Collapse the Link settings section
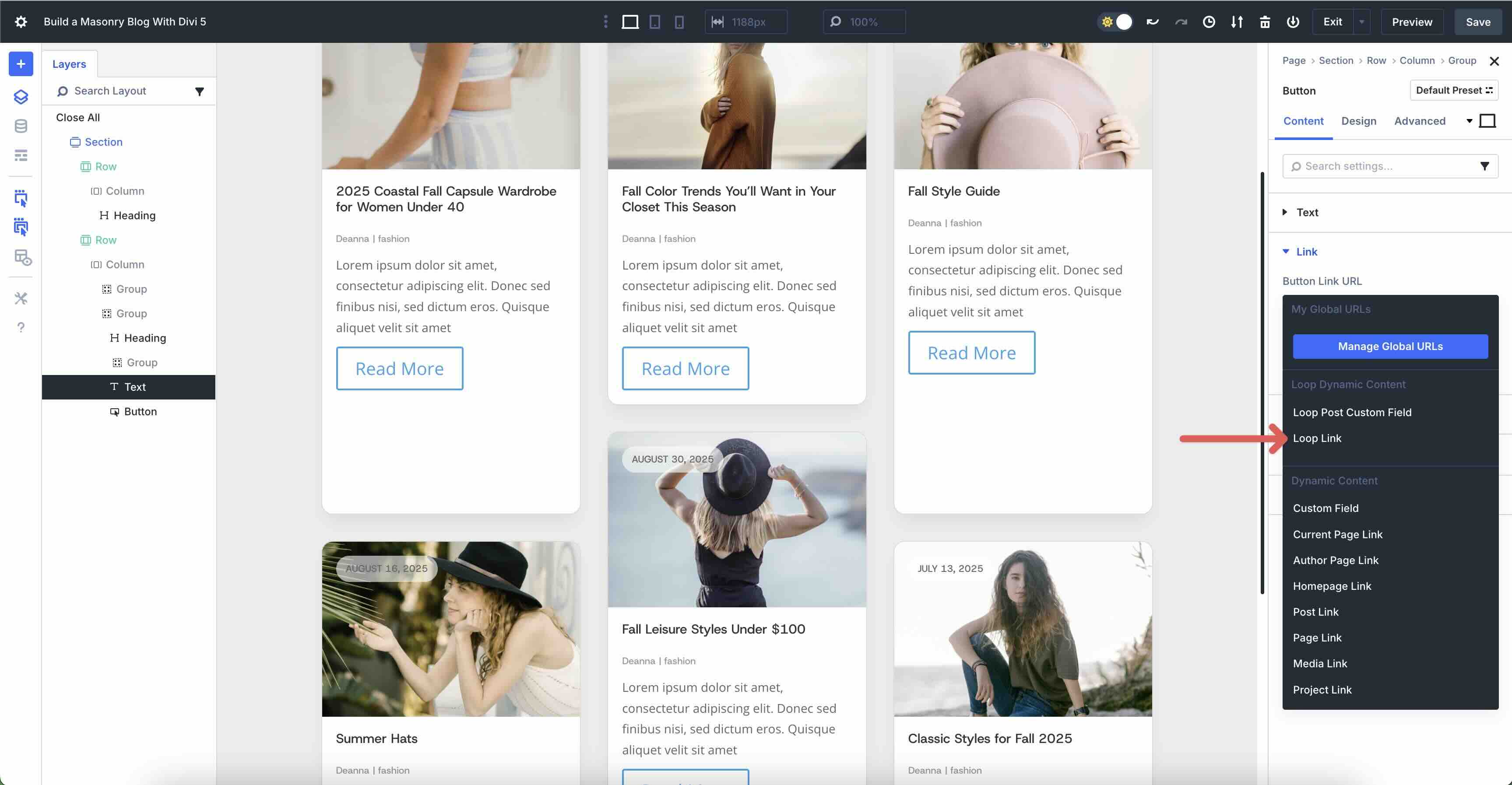 (x=1300, y=252)
